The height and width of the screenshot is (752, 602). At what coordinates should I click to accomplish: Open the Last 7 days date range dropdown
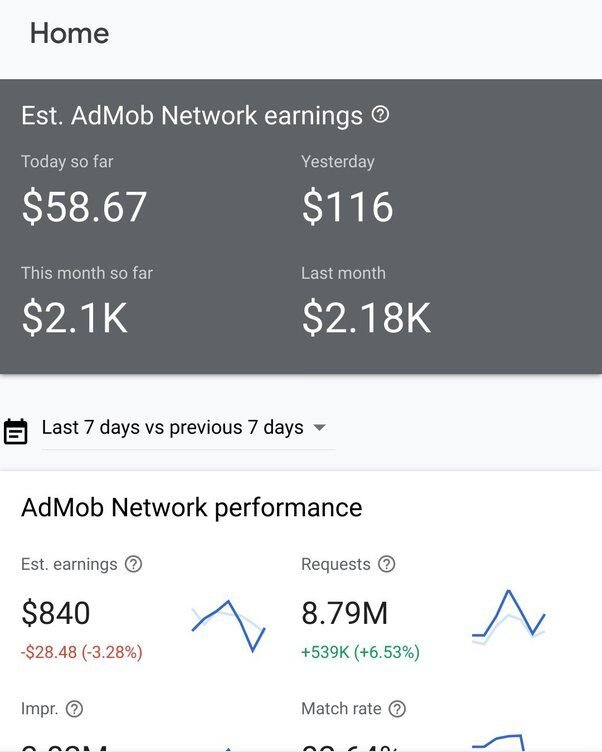click(172, 428)
